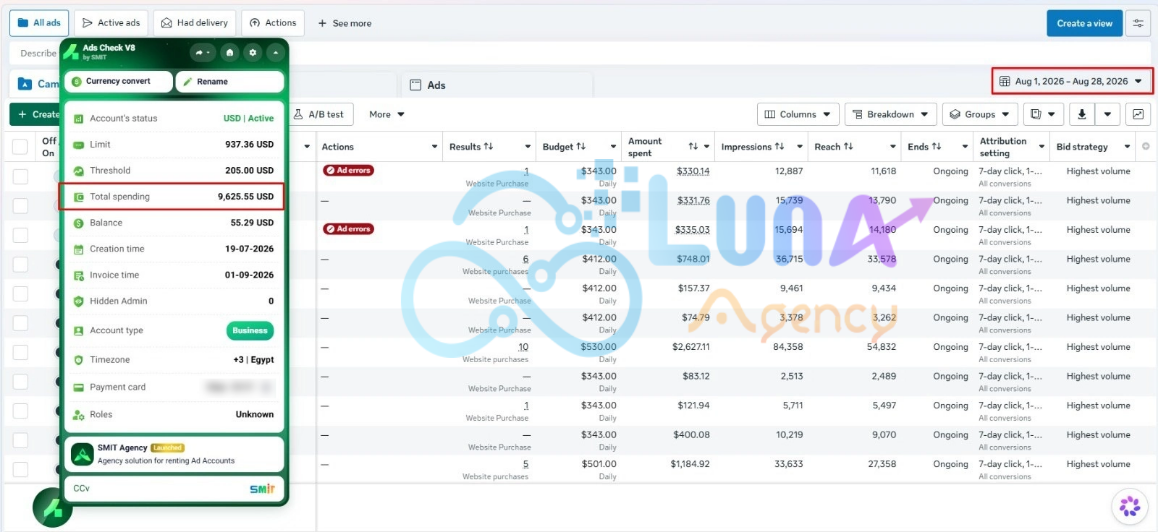The width and height of the screenshot is (1158, 532).
Task: Click Currency convert in Ads Check
Action: click(118, 81)
